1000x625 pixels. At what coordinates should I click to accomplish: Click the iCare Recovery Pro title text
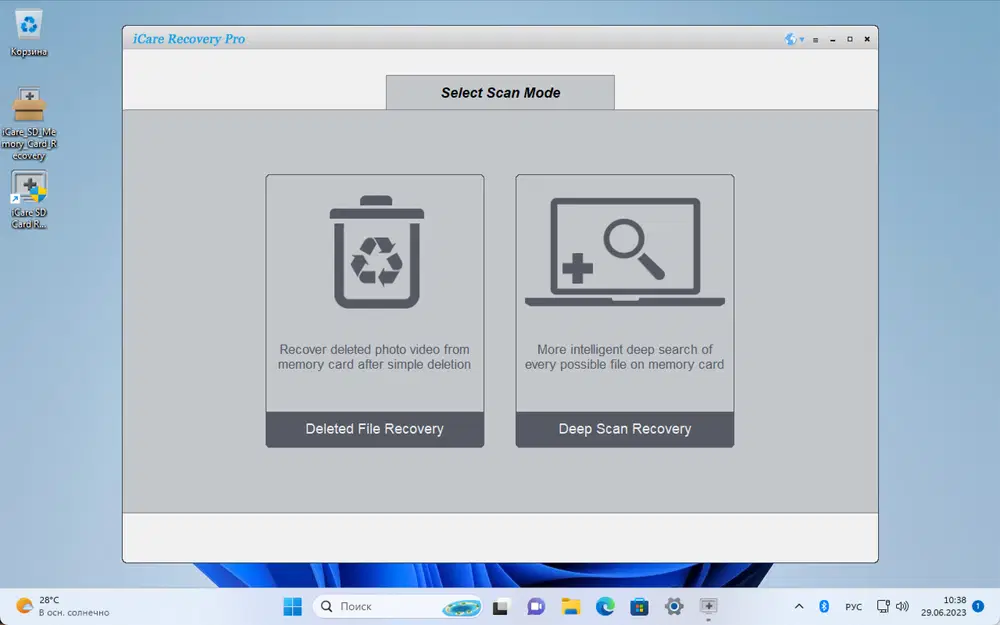point(189,39)
